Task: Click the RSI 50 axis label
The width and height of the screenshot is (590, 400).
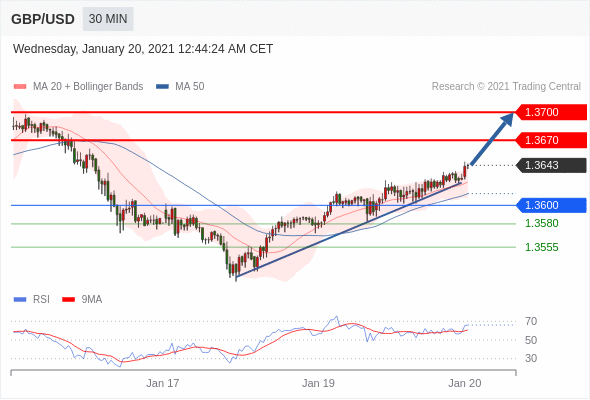Action: 531,340
